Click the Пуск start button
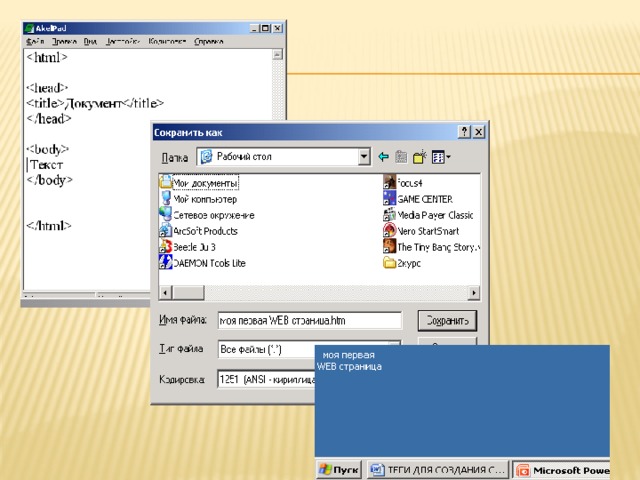640x480 pixels. point(339,469)
